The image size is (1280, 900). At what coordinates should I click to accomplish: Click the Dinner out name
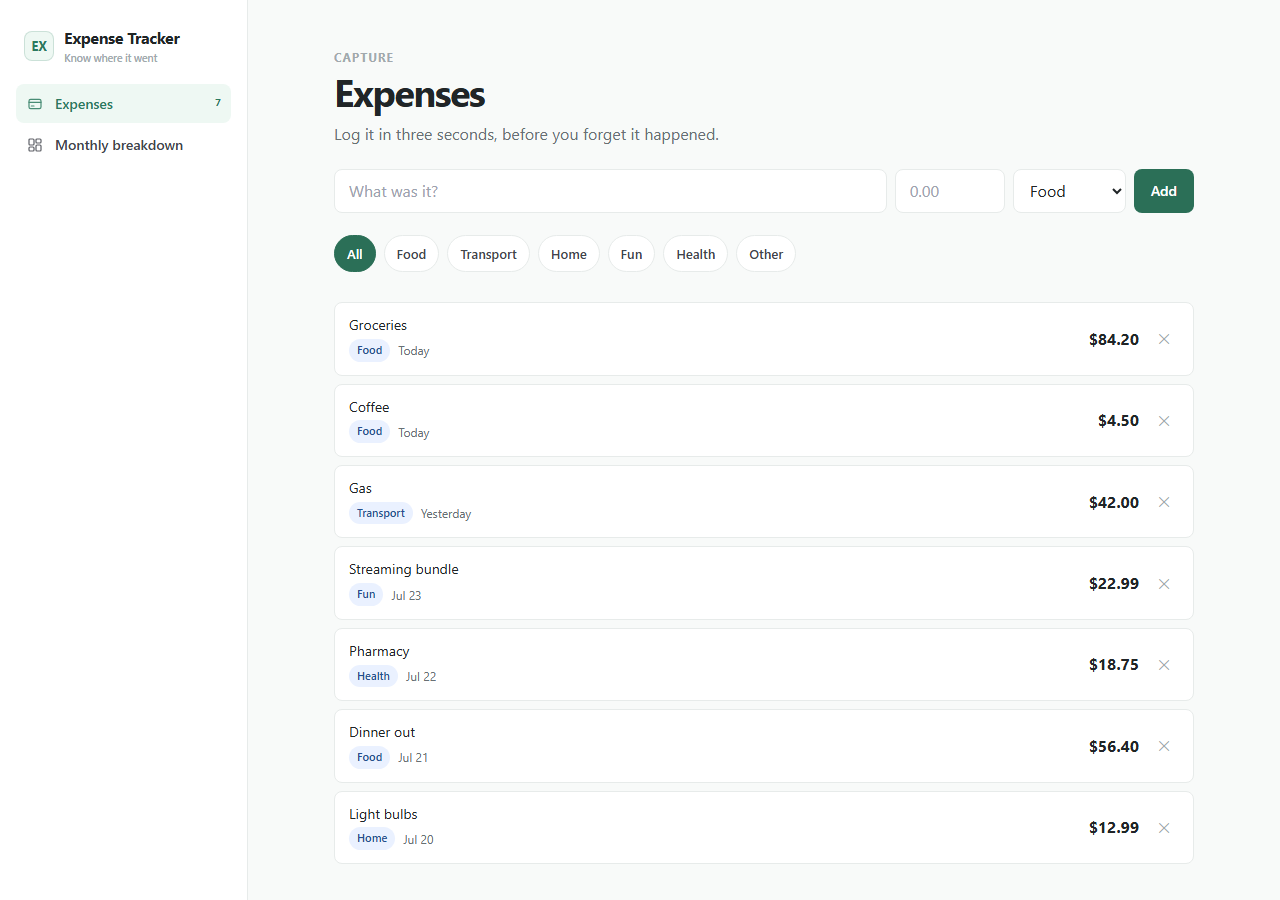pos(382,732)
